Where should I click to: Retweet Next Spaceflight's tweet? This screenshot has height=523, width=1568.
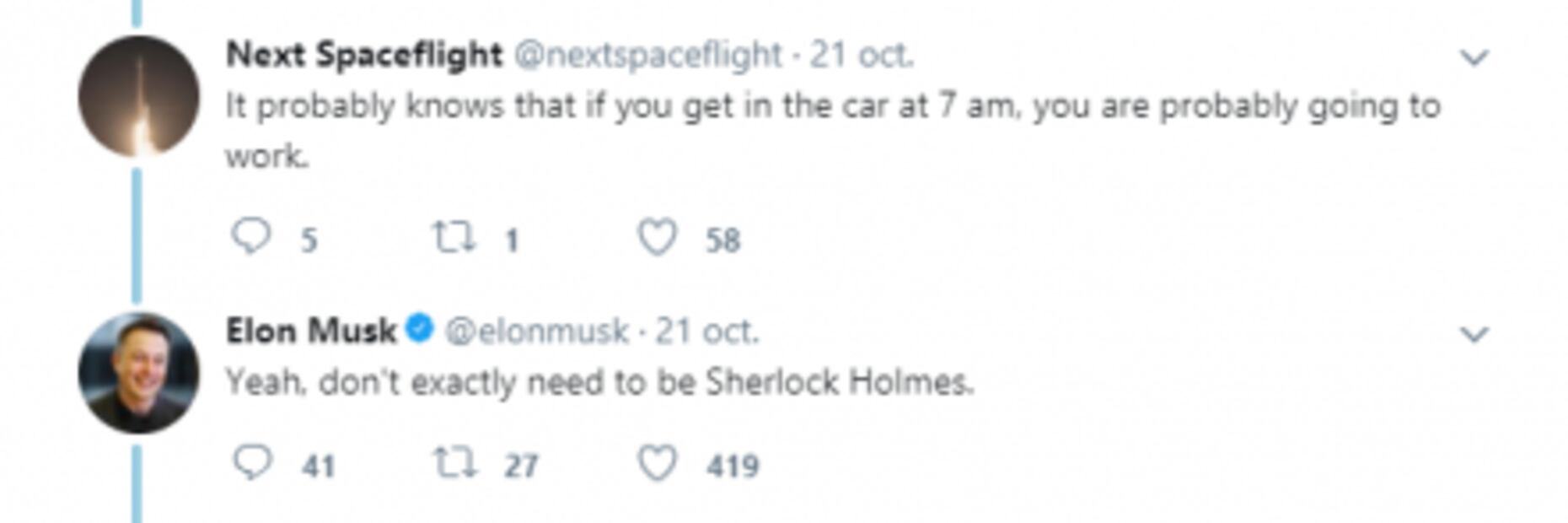[x=453, y=237]
